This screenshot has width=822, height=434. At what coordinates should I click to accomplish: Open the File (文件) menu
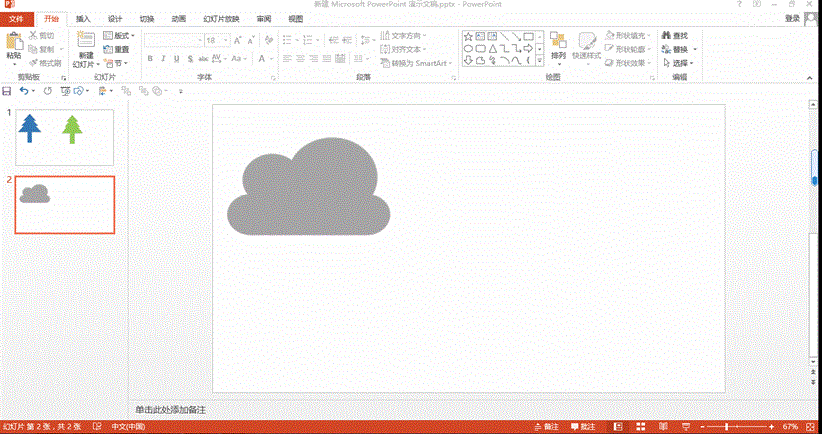click(x=16, y=18)
